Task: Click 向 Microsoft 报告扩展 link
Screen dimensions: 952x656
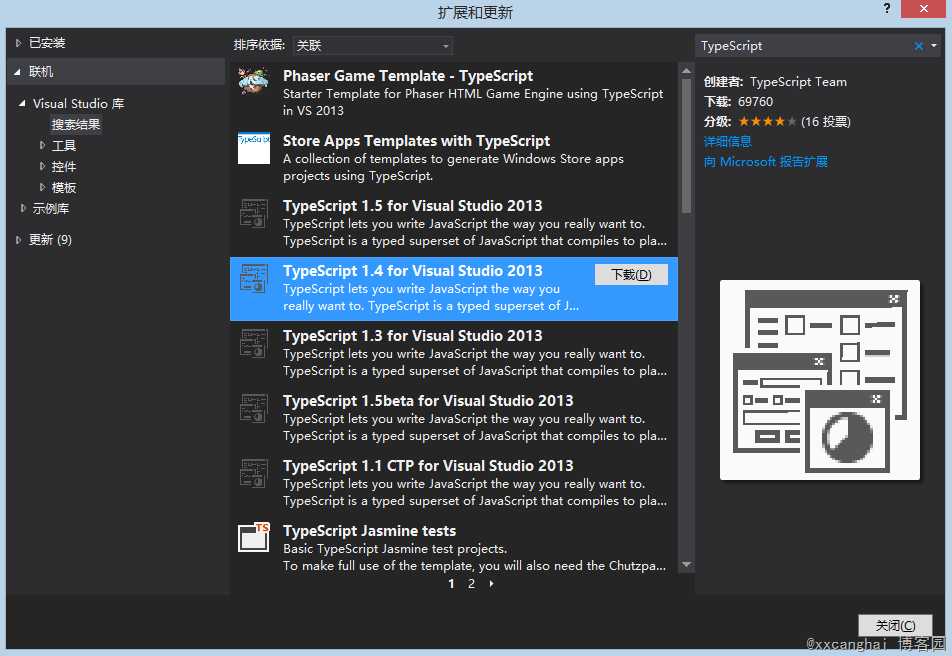Action: point(766,162)
